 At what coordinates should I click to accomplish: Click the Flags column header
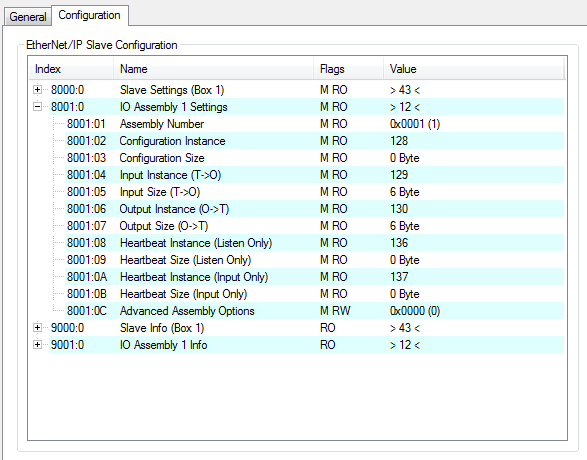point(348,69)
